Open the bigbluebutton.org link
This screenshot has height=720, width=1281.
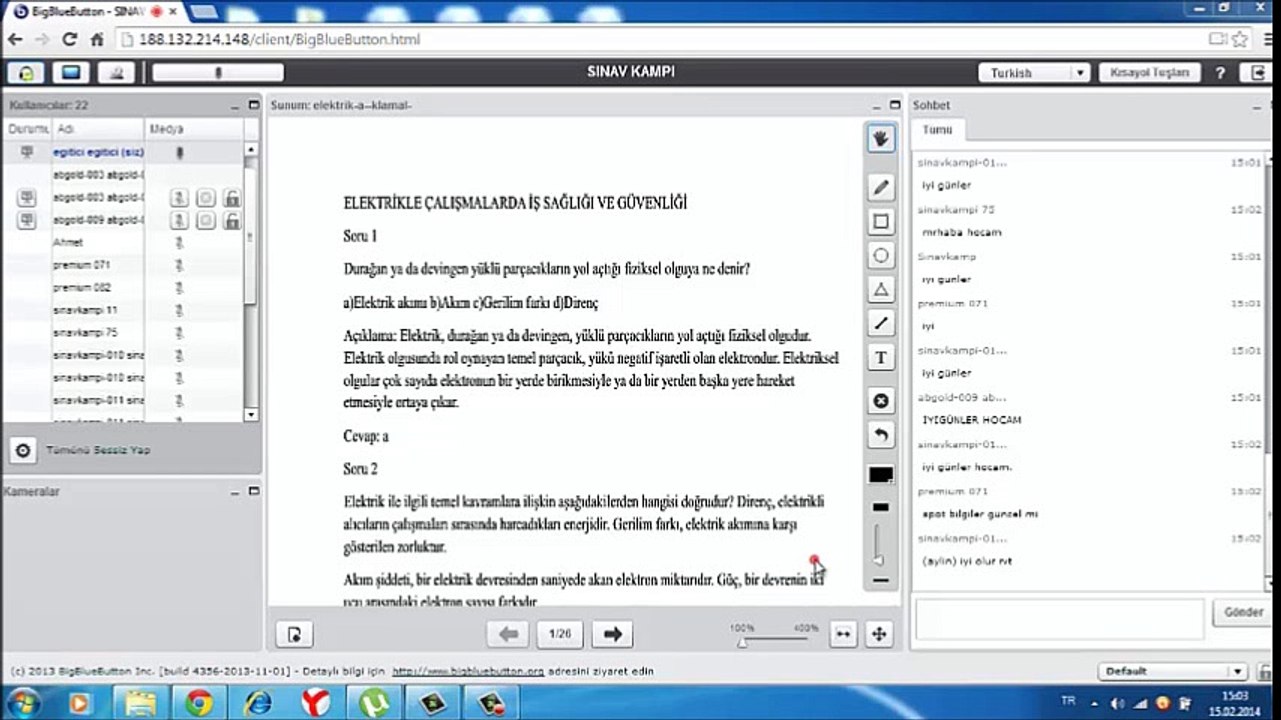pos(468,671)
